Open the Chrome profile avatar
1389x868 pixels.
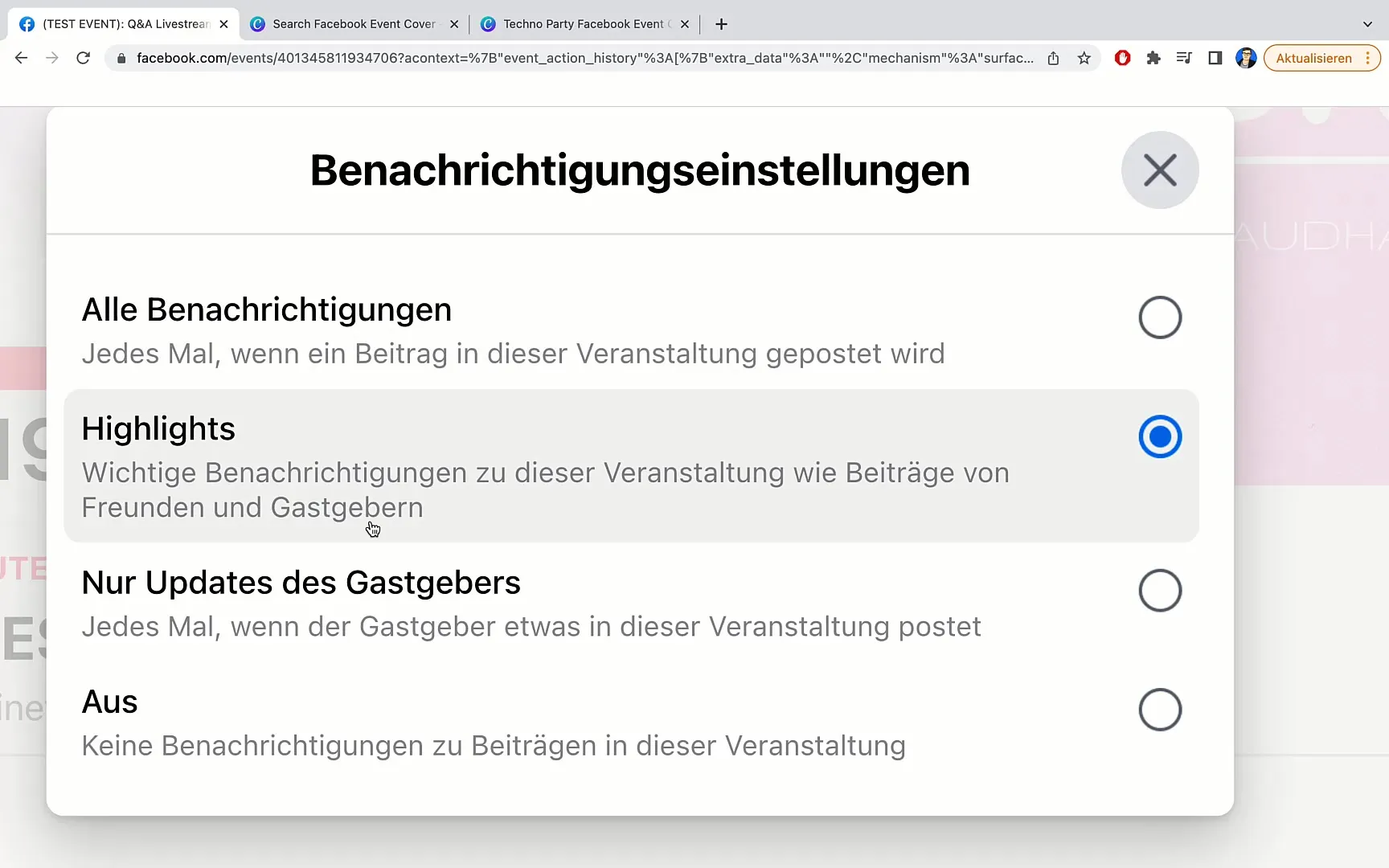tap(1246, 58)
